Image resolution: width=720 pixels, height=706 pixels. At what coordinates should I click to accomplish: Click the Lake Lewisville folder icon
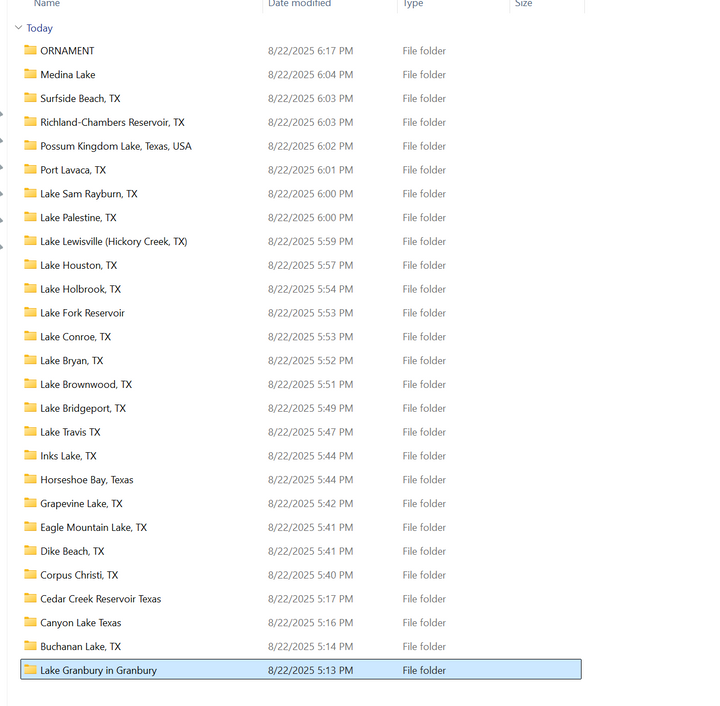(30, 241)
